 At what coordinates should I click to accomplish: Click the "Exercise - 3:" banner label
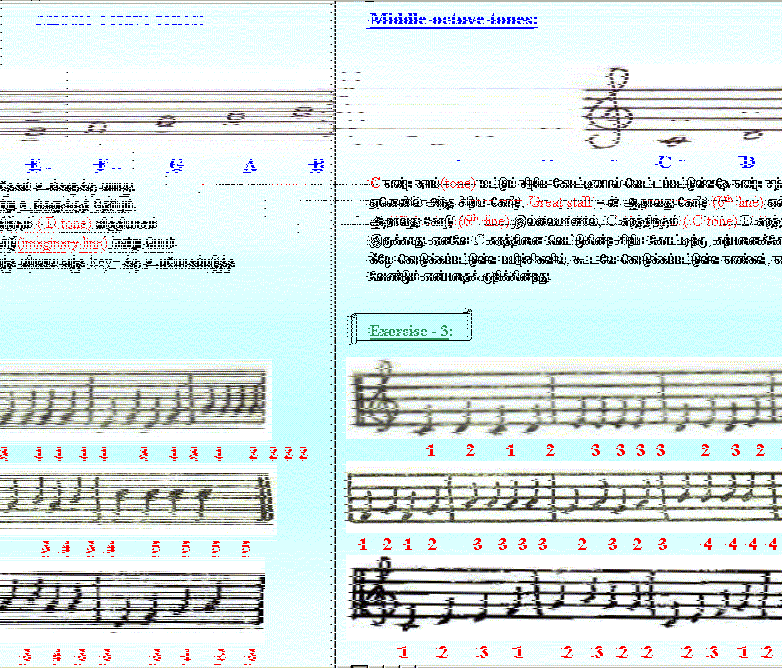tap(412, 331)
